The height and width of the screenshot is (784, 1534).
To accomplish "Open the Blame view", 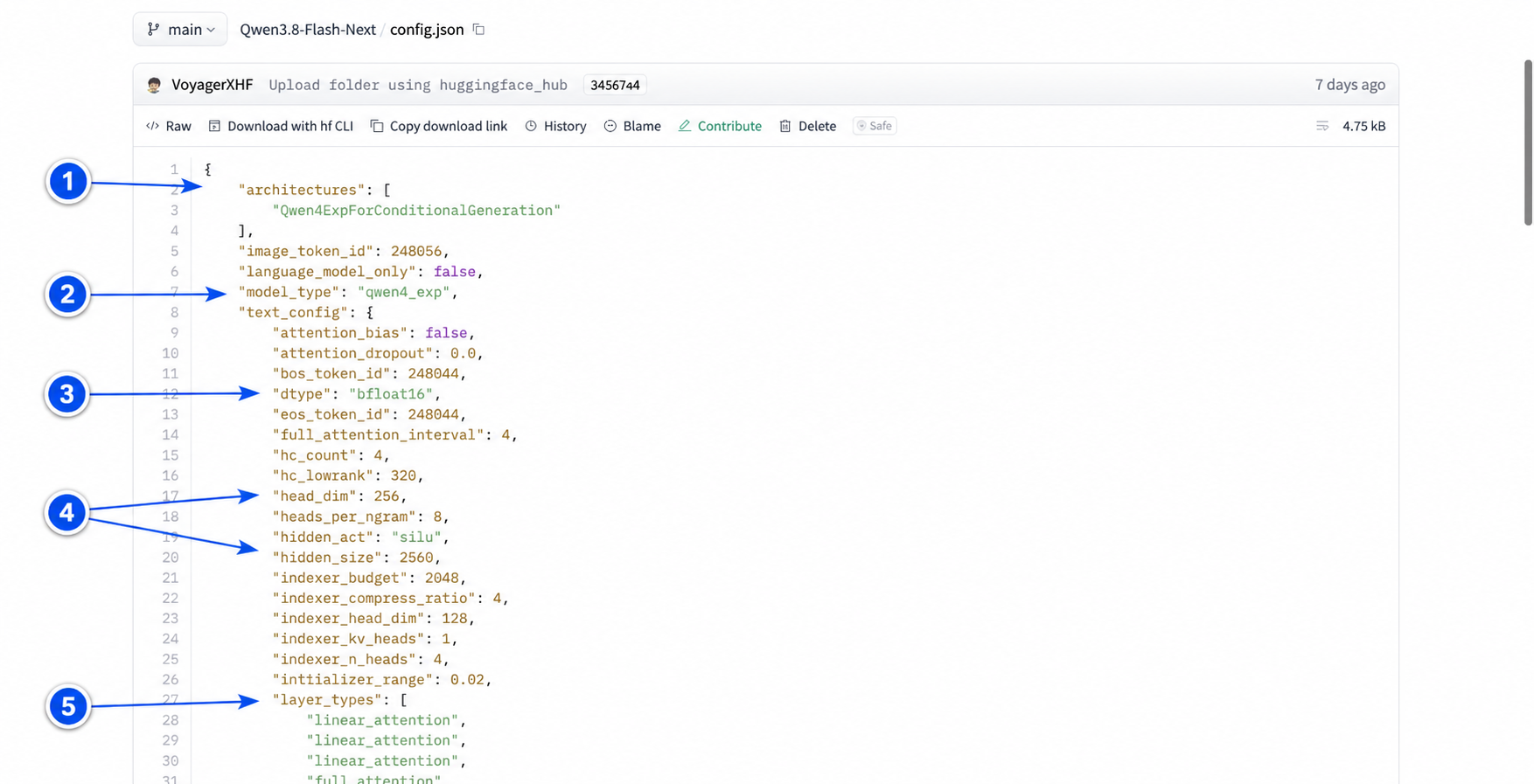I will [x=632, y=126].
